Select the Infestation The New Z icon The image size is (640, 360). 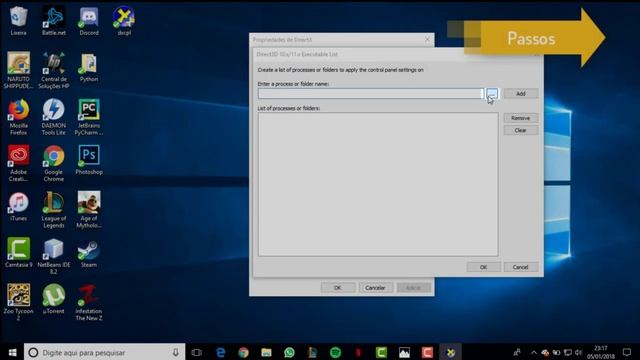coord(89,302)
